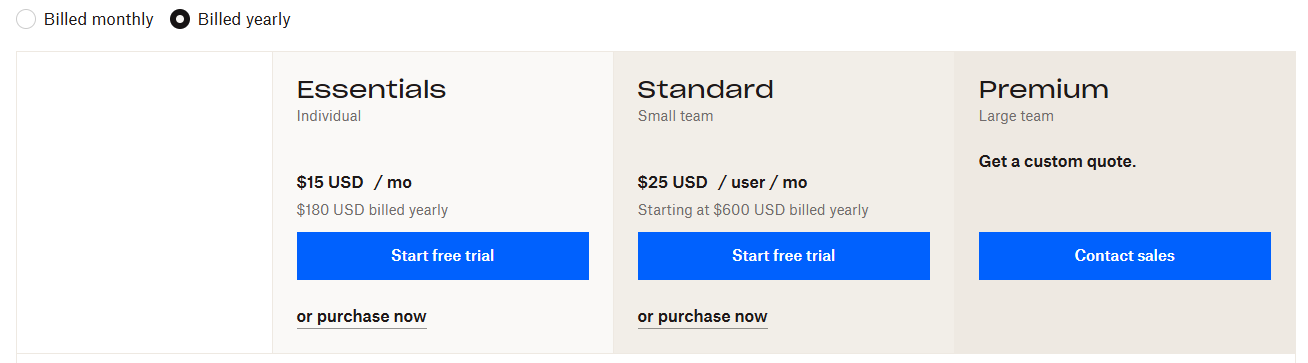Click 'Starting at $600 USD billed yearly'

pyautogui.click(x=753, y=210)
